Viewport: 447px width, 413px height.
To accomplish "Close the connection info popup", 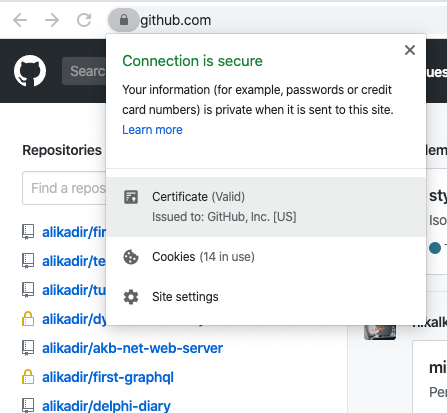I will 410,50.
